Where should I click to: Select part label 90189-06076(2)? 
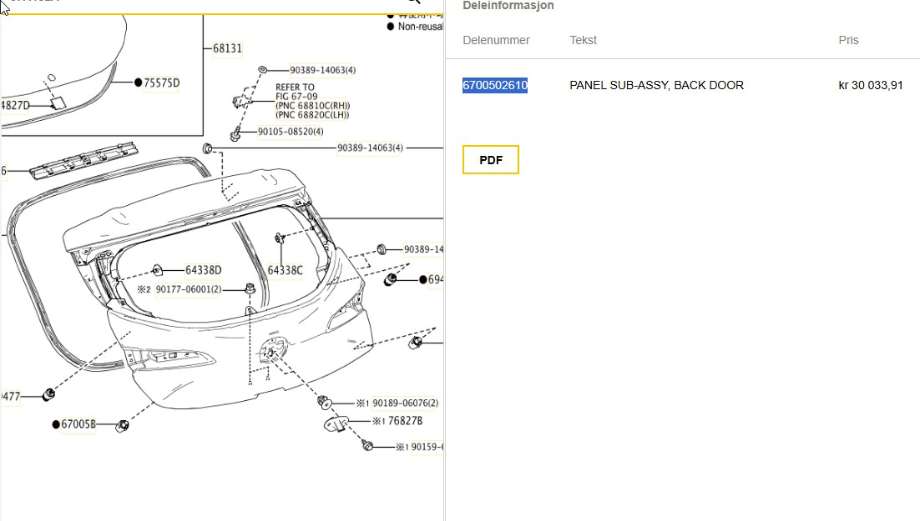coord(405,403)
